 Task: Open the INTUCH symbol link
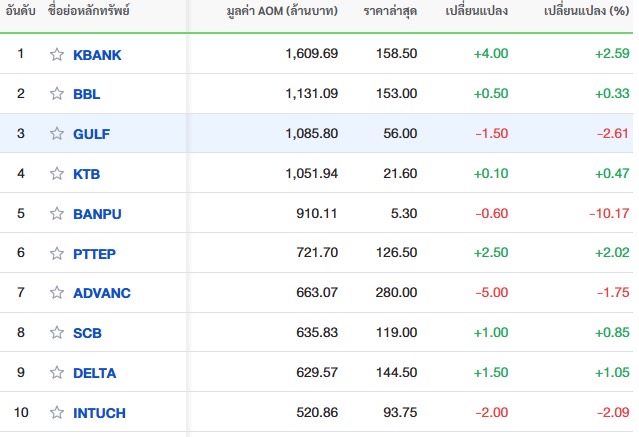[x=99, y=413]
